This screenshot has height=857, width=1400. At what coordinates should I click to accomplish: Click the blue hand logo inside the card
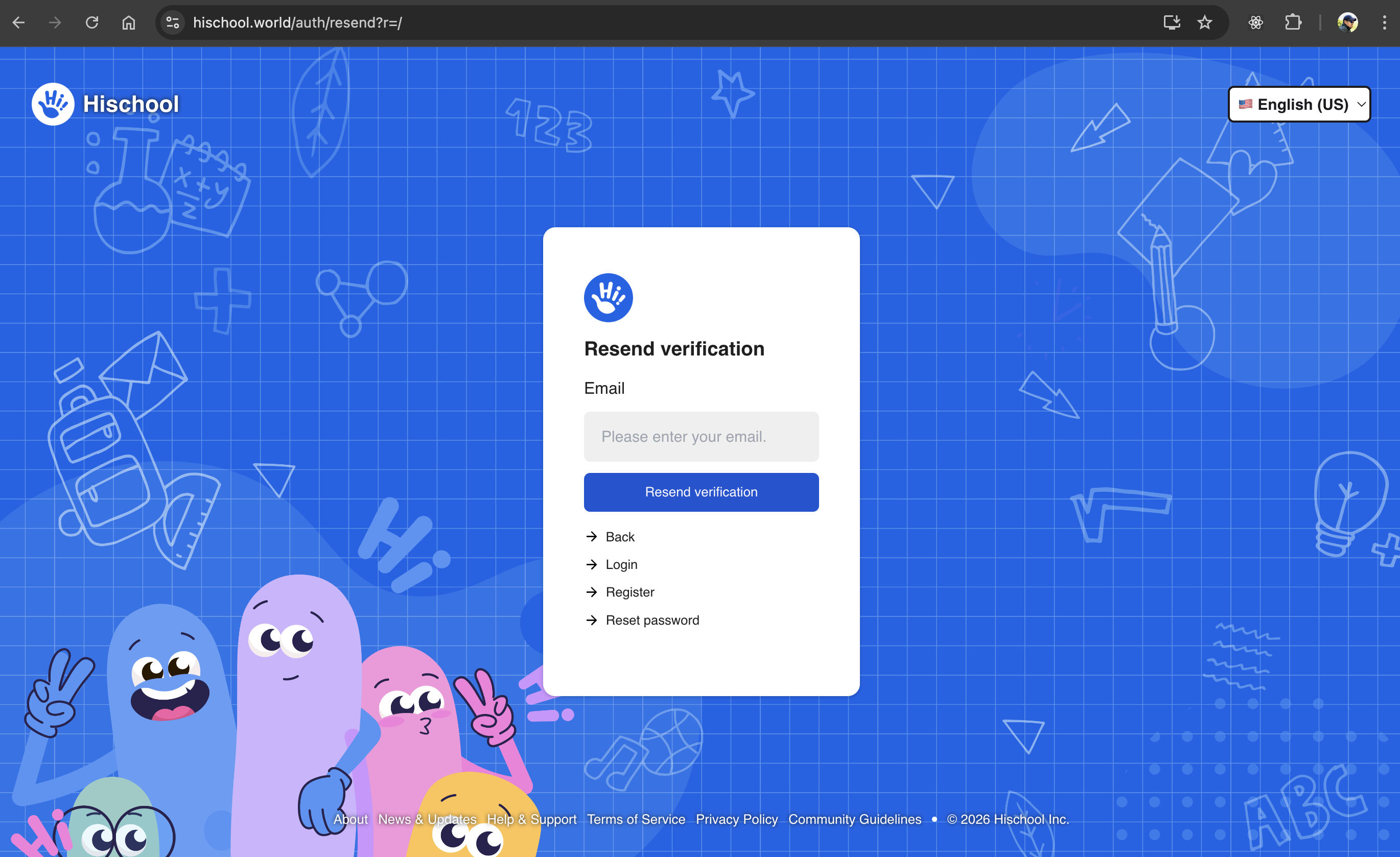[608, 297]
